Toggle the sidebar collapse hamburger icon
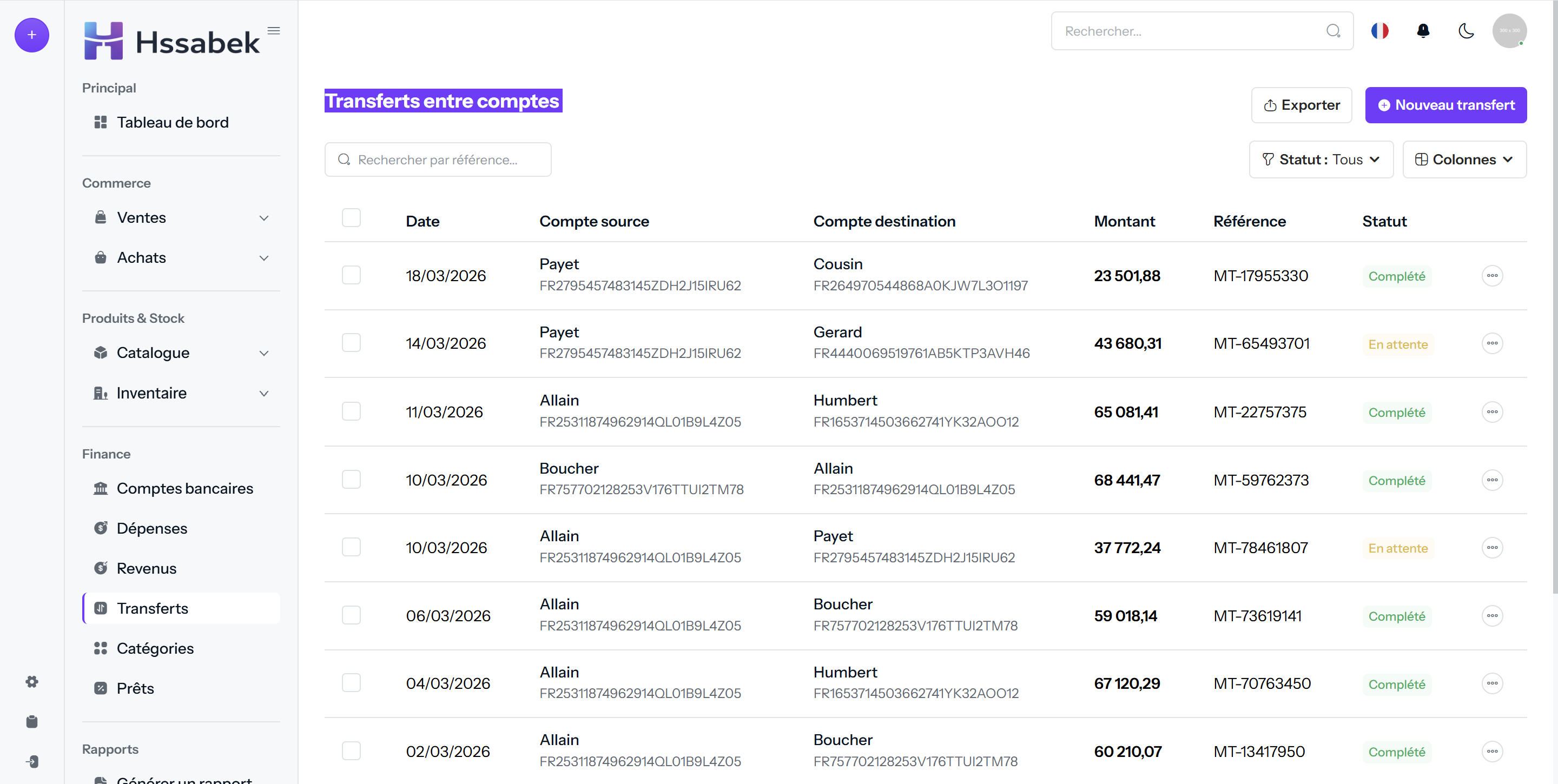This screenshot has width=1558, height=784. (x=273, y=31)
